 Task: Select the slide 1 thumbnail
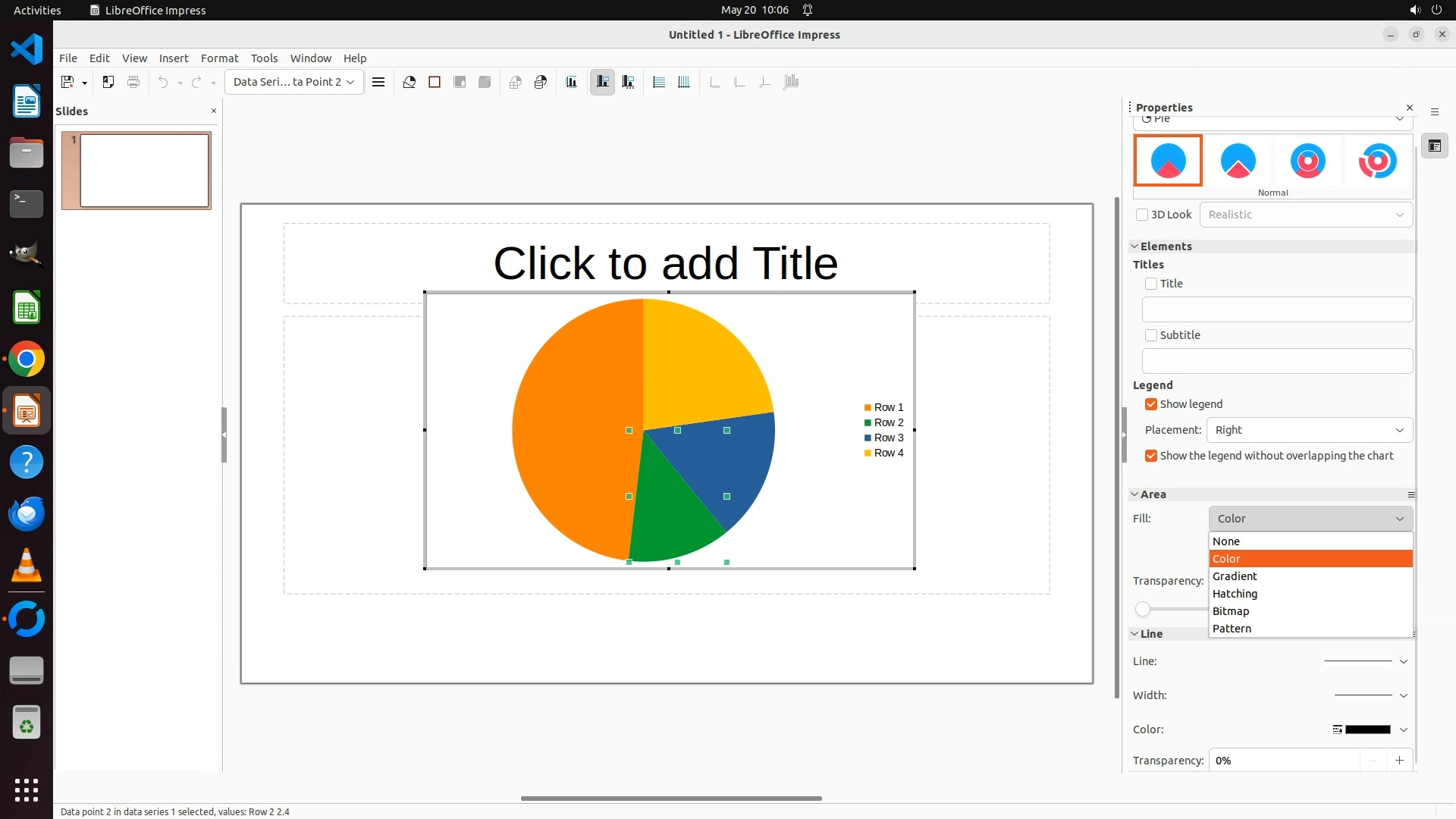click(x=144, y=171)
